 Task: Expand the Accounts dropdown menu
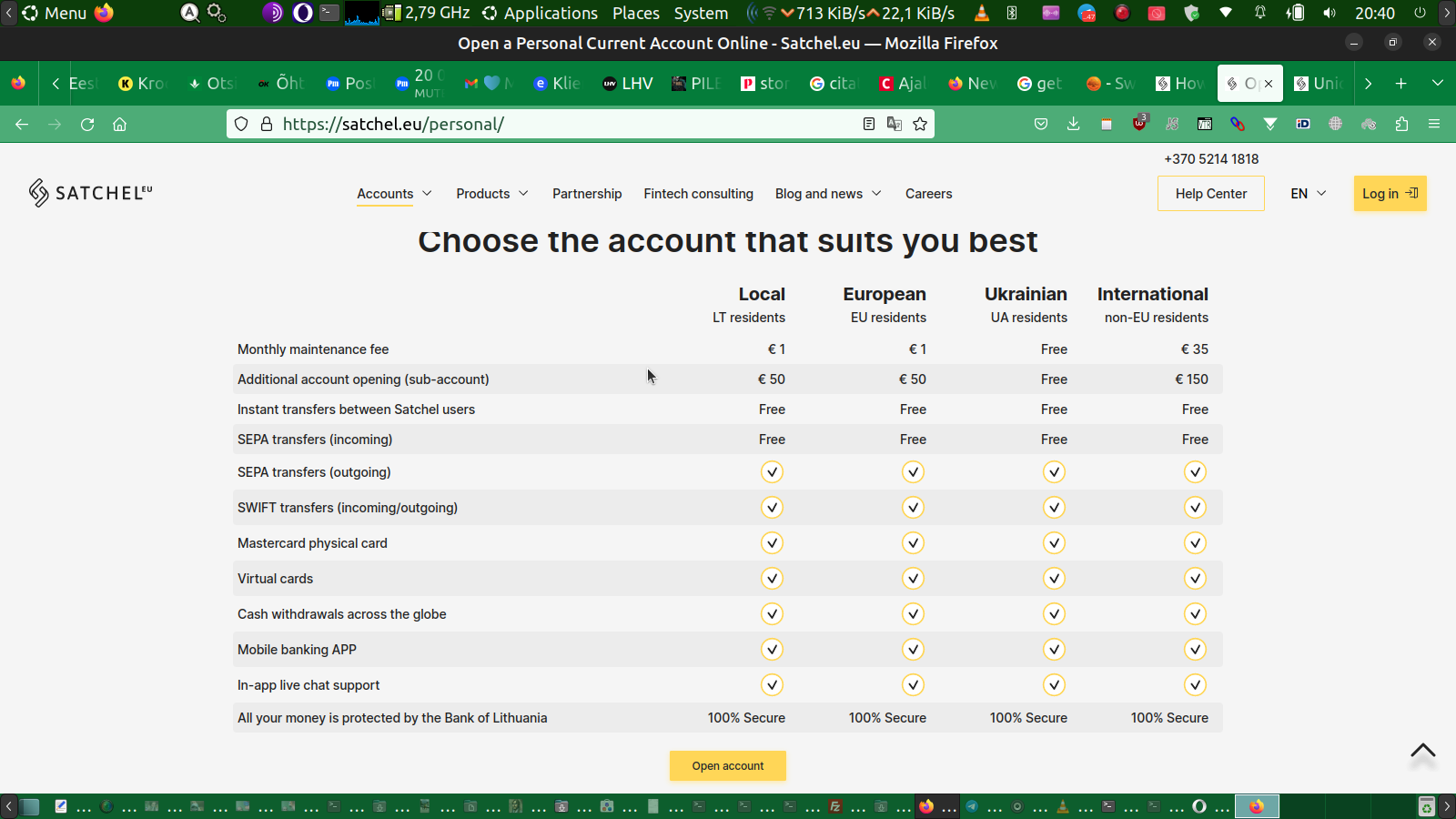394,194
